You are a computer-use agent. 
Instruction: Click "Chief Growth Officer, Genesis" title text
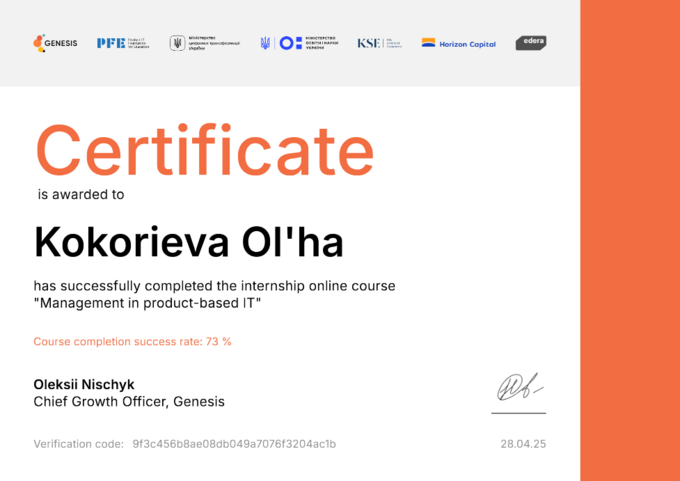pos(129,402)
